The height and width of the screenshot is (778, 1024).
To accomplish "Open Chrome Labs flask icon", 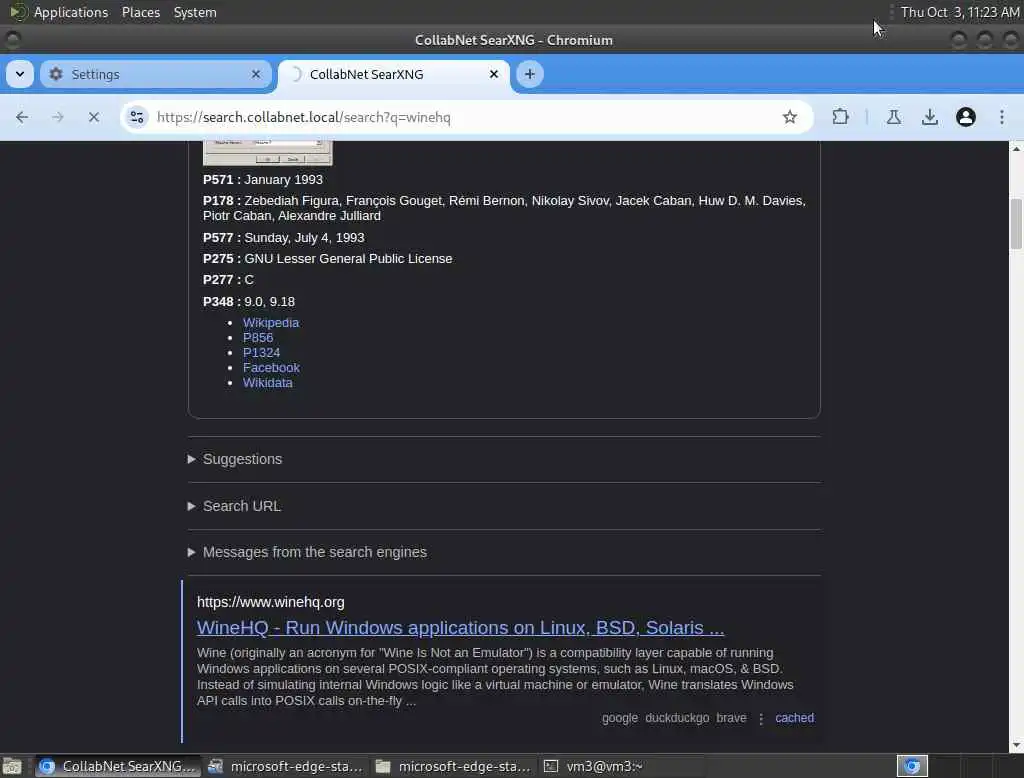I will pos(893,117).
